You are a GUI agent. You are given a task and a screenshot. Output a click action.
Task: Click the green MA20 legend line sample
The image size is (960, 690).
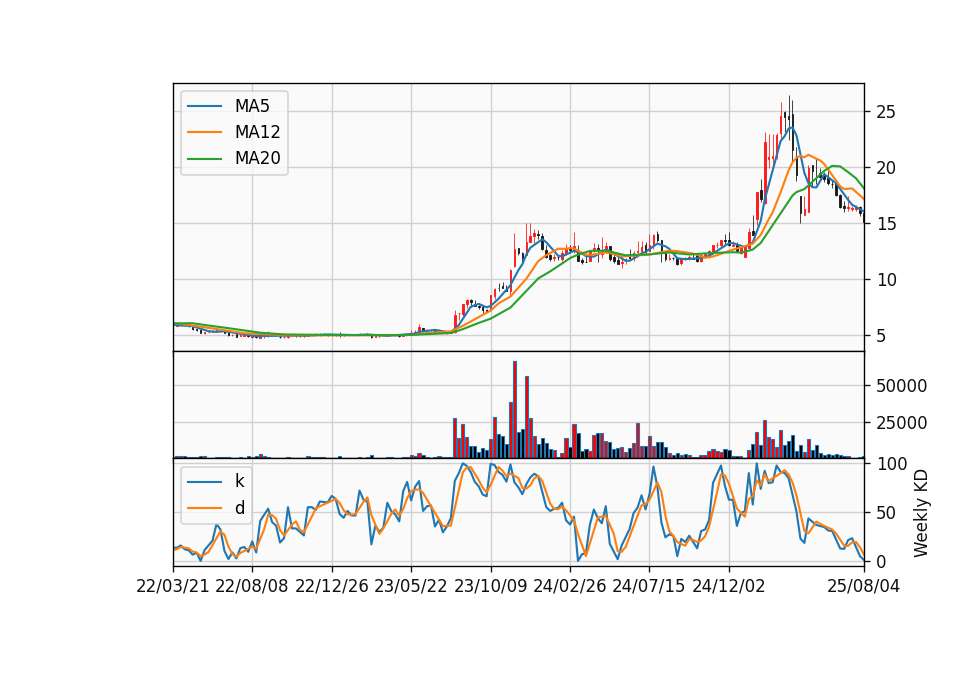[204, 158]
